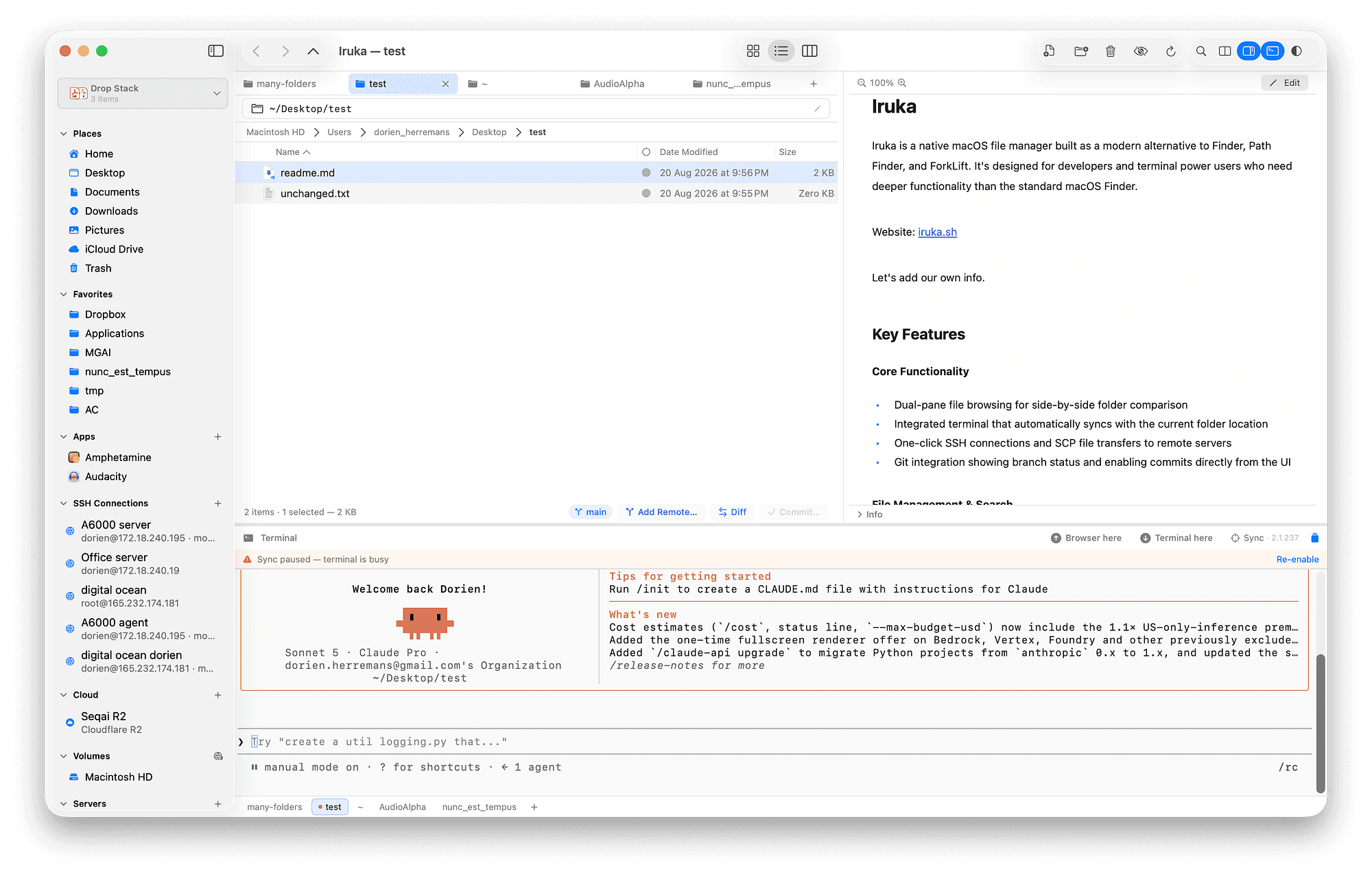
Task: Open the main branch selector
Action: 591,512
